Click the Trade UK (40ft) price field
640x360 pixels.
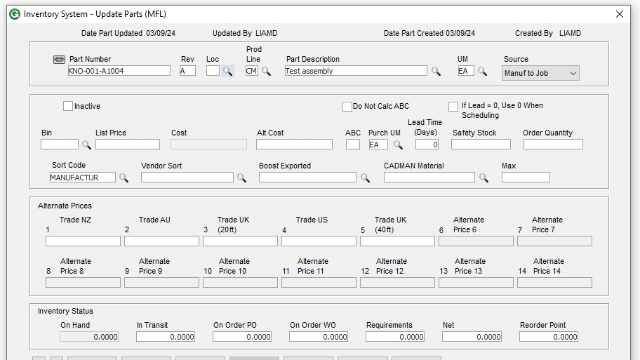click(x=398, y=241)
